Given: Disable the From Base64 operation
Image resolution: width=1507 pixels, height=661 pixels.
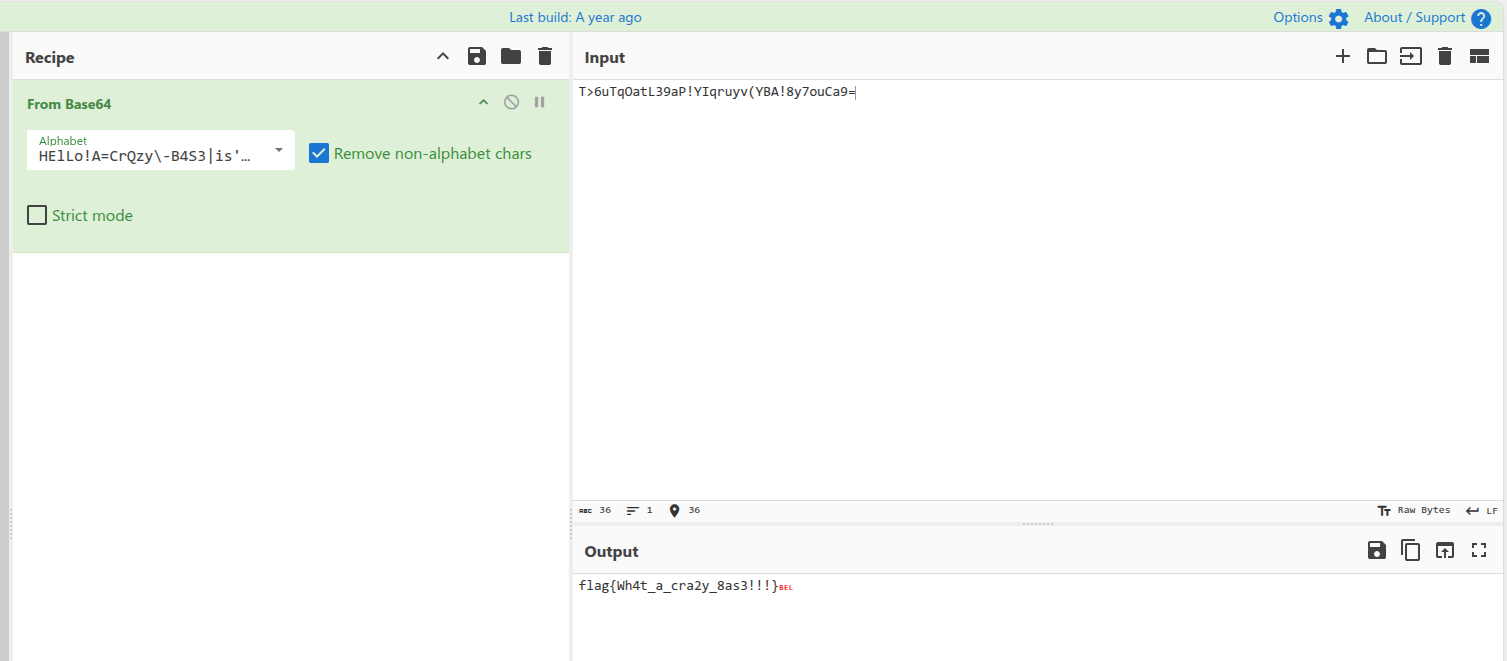Looking at the screenshot, I should coord(511,102).
